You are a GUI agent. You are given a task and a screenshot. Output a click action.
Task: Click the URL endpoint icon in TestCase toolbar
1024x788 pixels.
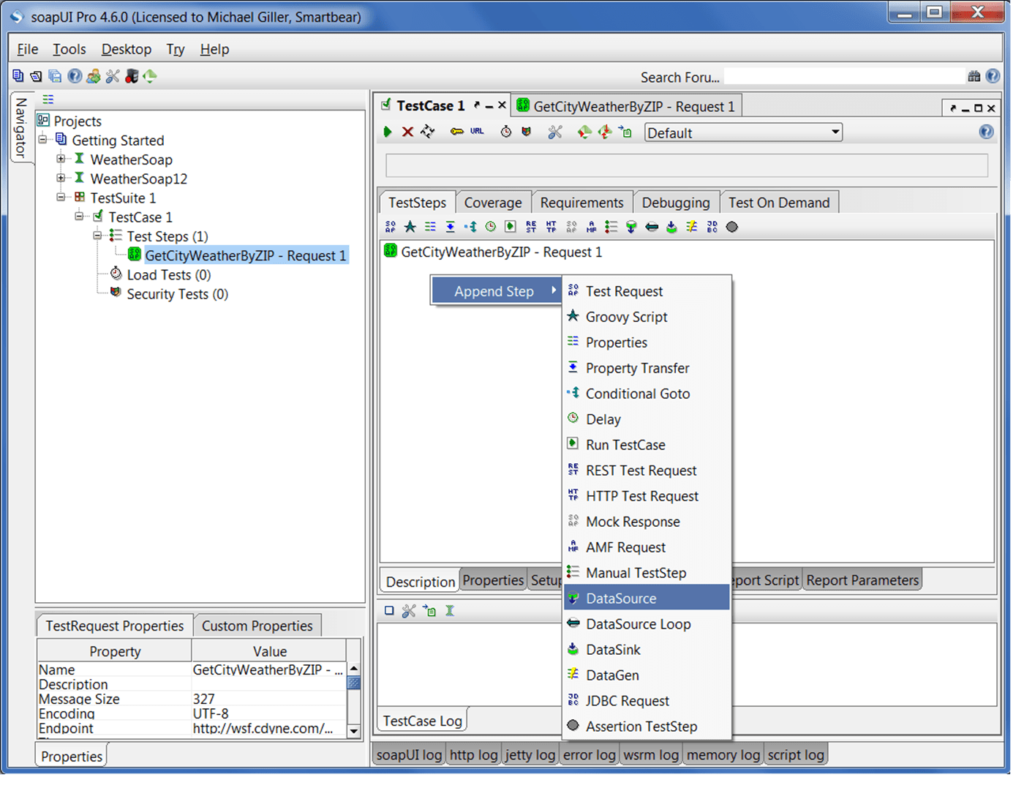(478, 132)
